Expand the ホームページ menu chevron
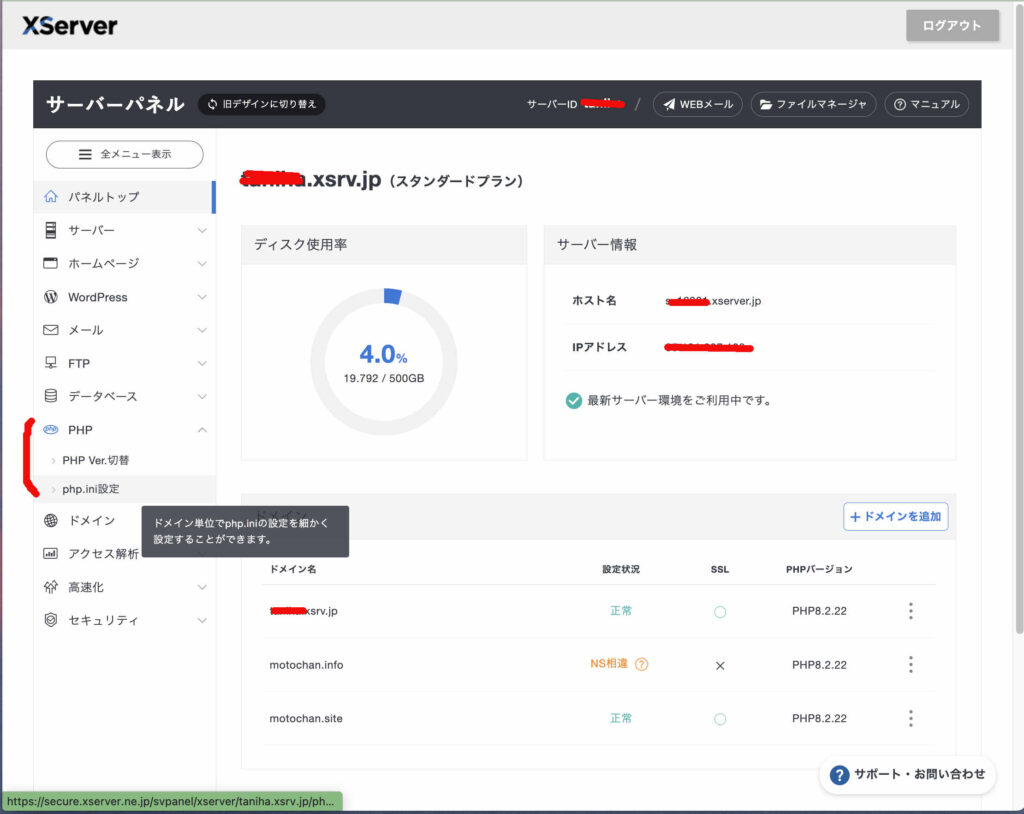Viewport: 1024px width, 814px height. (x=202, y=263)
